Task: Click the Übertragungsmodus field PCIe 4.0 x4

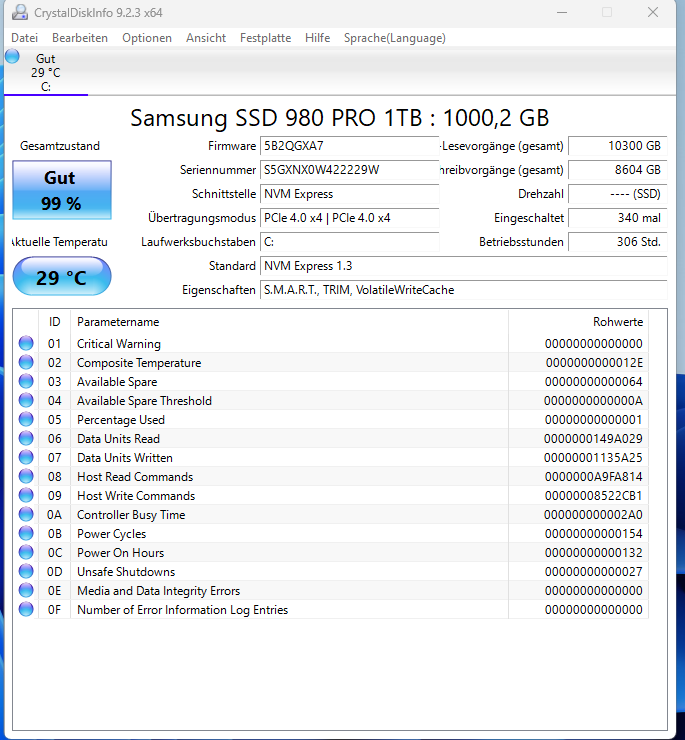Action: [x=349, y=218]
